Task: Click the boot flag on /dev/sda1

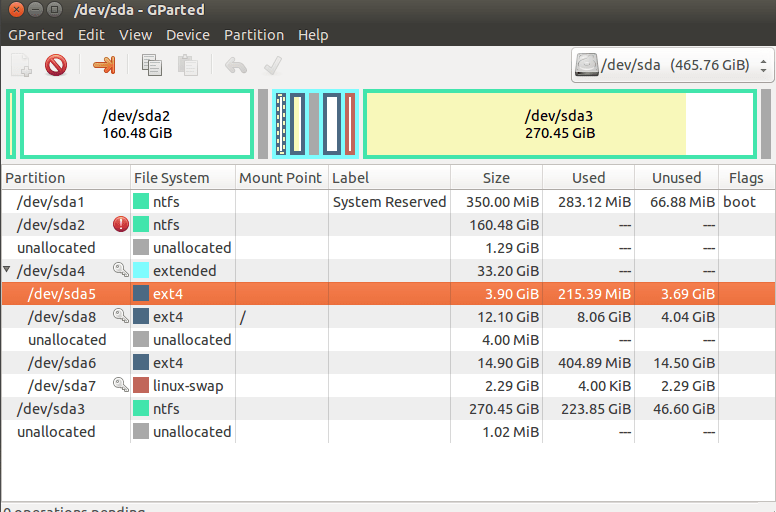Action: tap(739, 202)
